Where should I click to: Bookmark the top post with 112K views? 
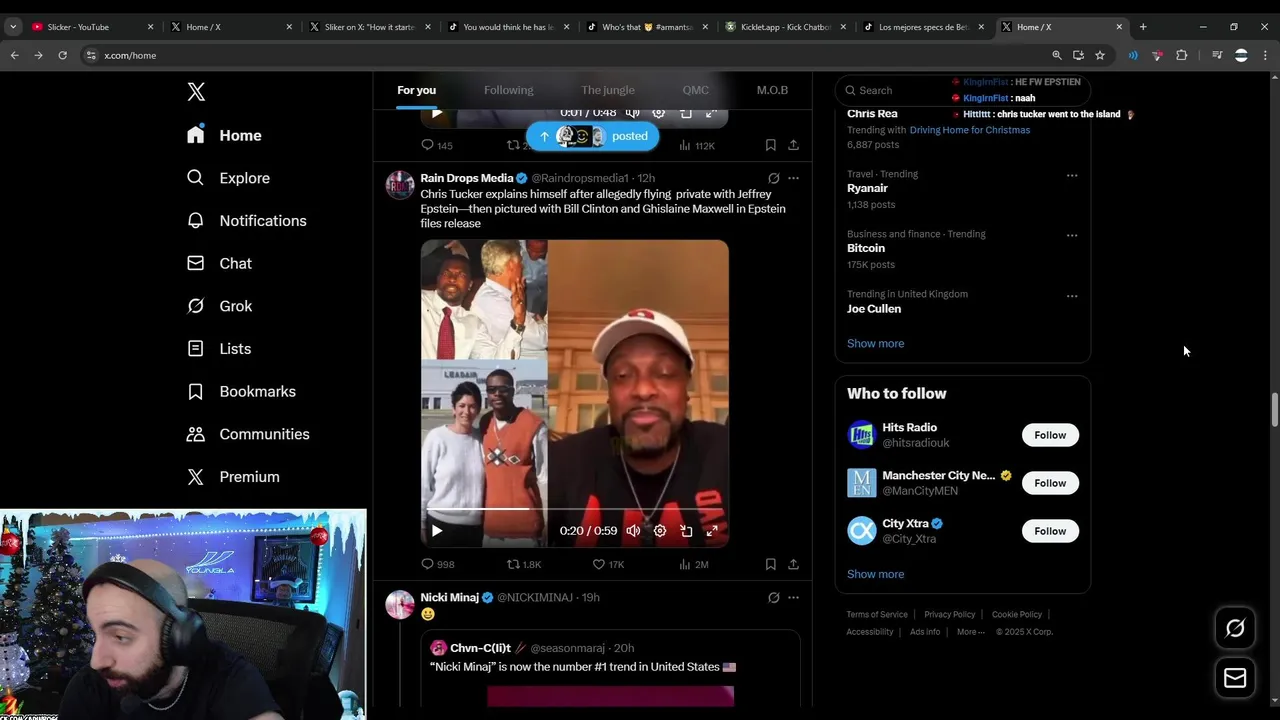click(x=770, y=145)
